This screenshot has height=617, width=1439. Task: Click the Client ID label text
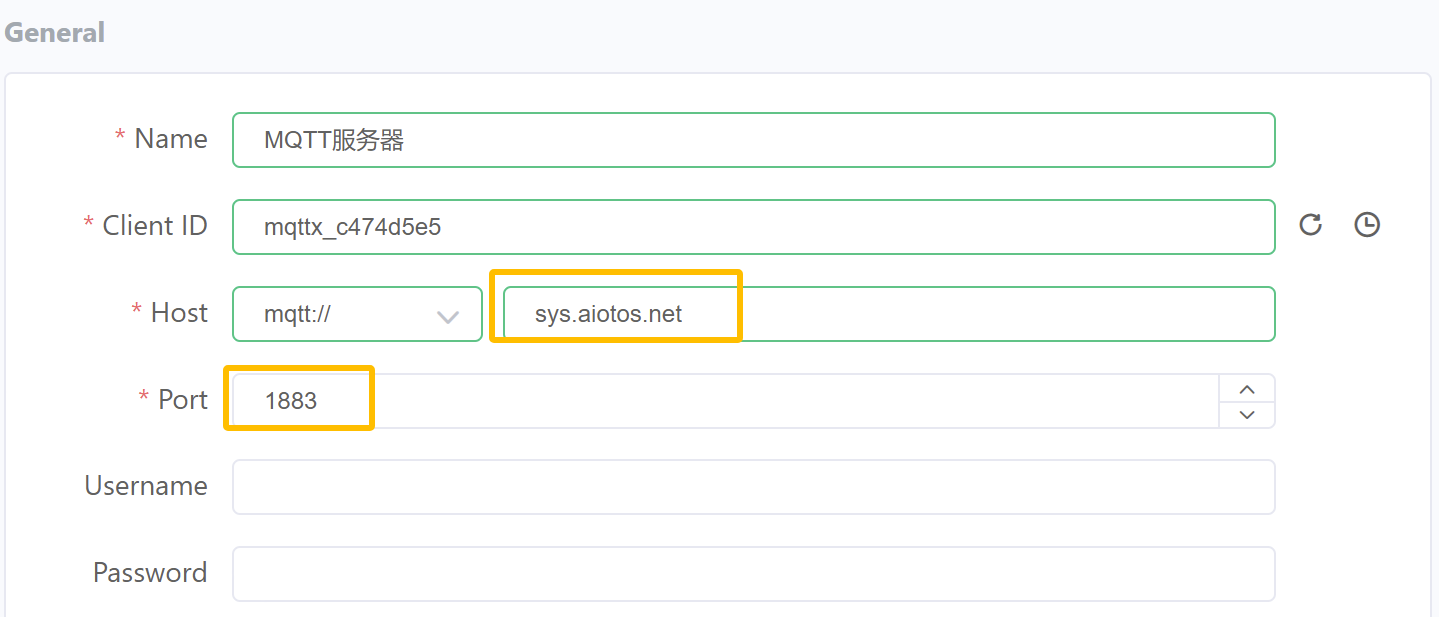[x=155, y=226]
